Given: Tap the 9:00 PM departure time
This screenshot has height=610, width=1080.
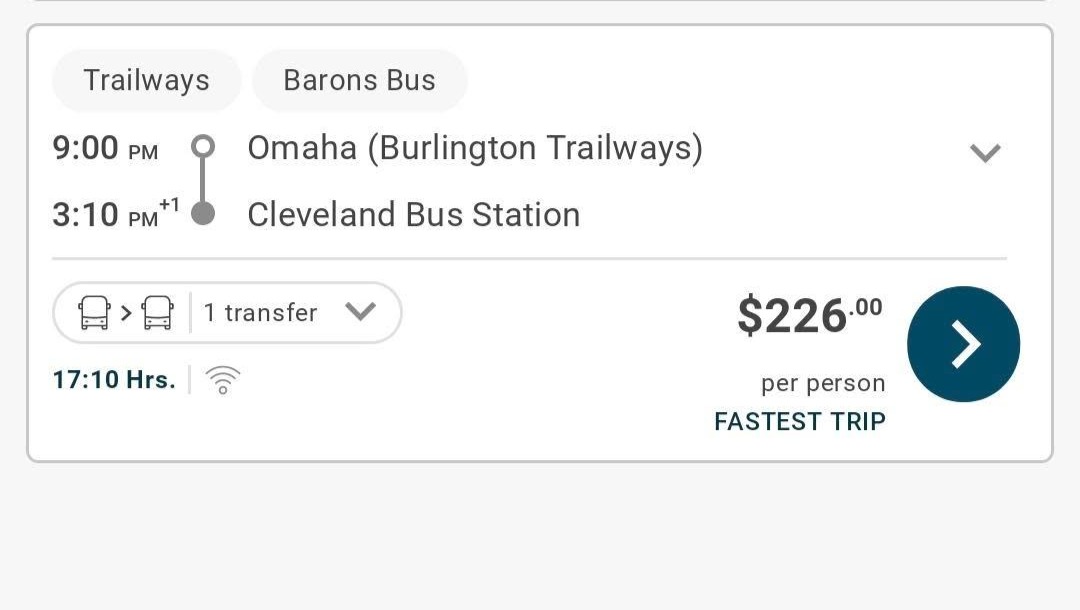Looking at the screenshot, I should 105,148.
